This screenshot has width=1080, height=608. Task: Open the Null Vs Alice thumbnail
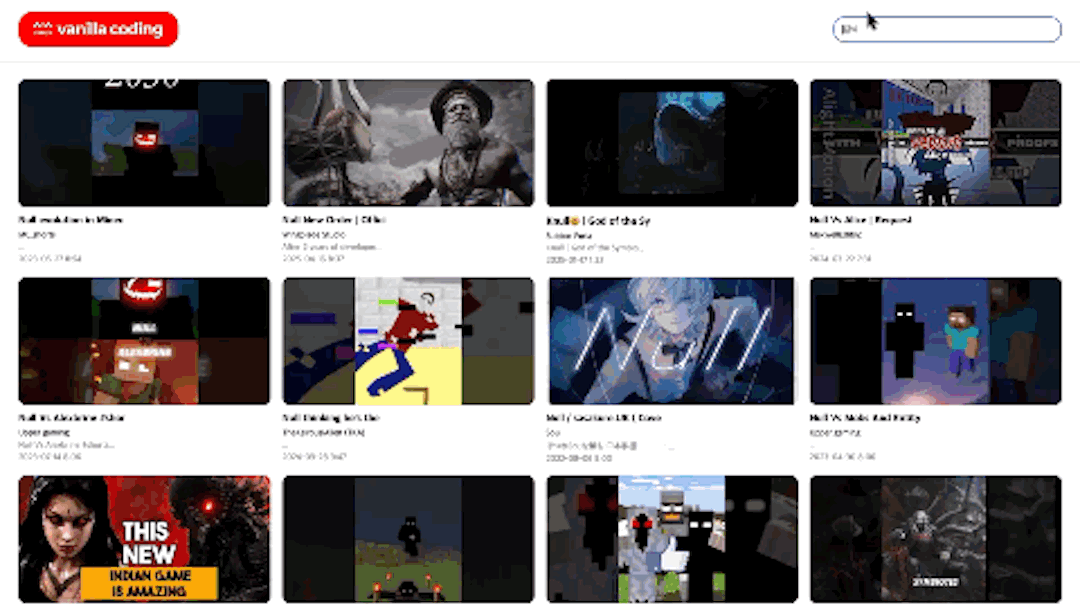[935, 143]
